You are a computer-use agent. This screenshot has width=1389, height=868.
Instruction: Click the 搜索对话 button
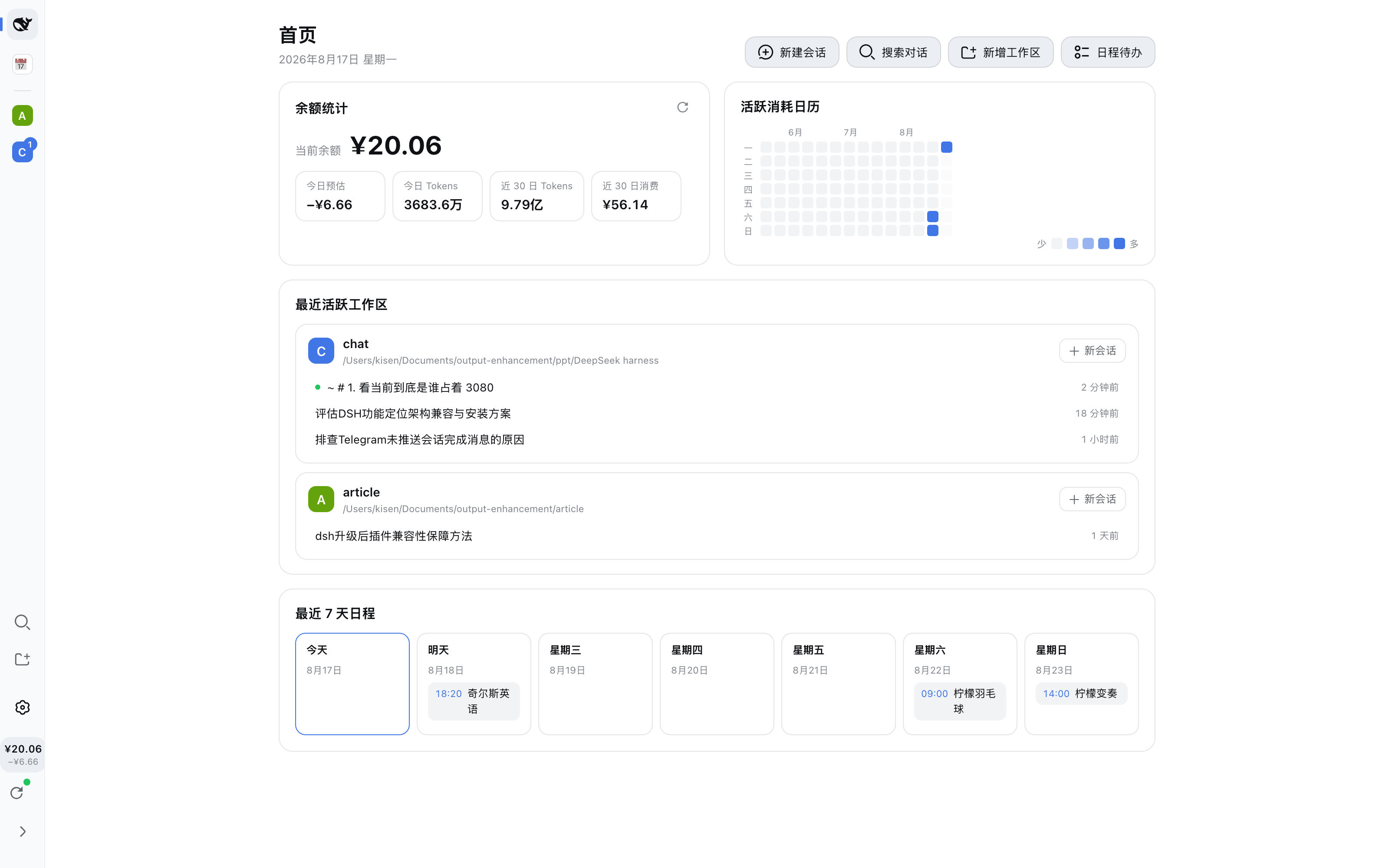(893, 52)
